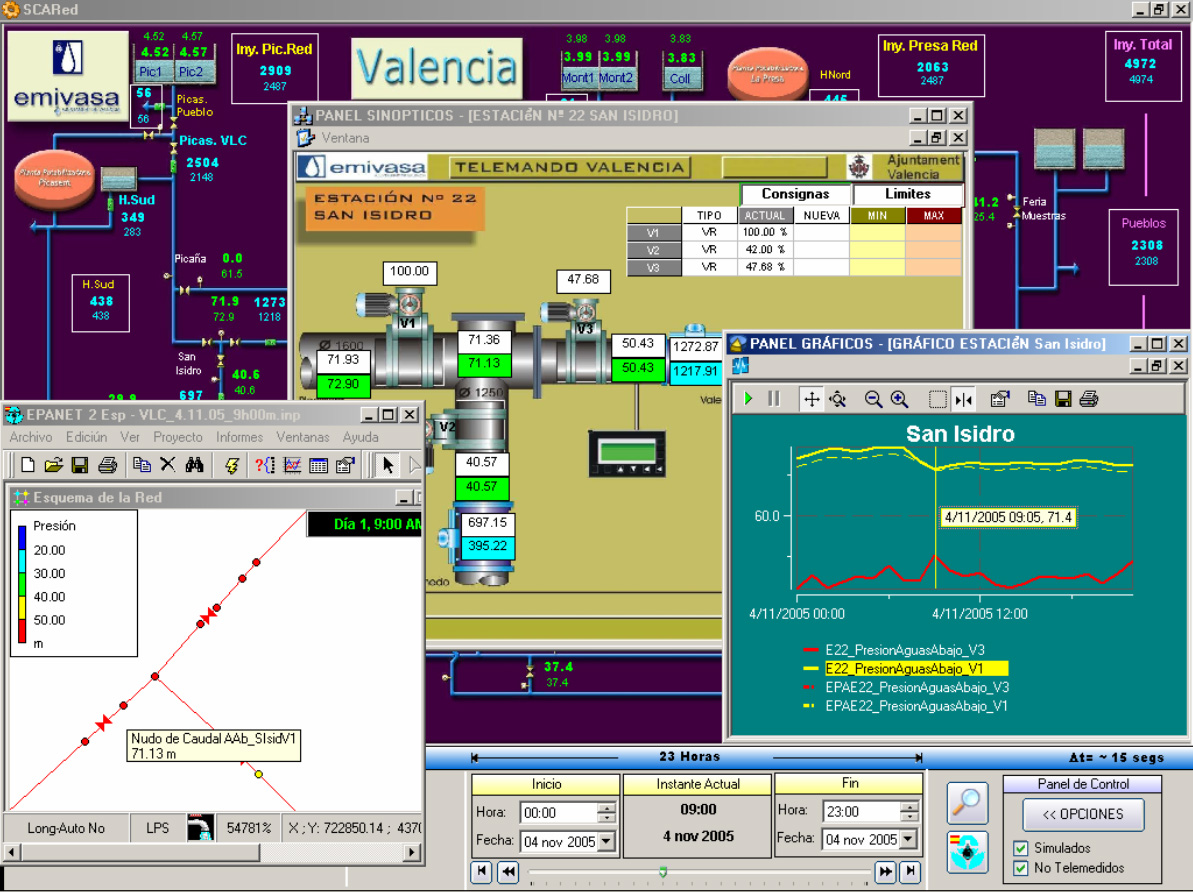Click the Inicio Hora spinner arrows
Screen dimensions: 1193x892
coord(606,812)
